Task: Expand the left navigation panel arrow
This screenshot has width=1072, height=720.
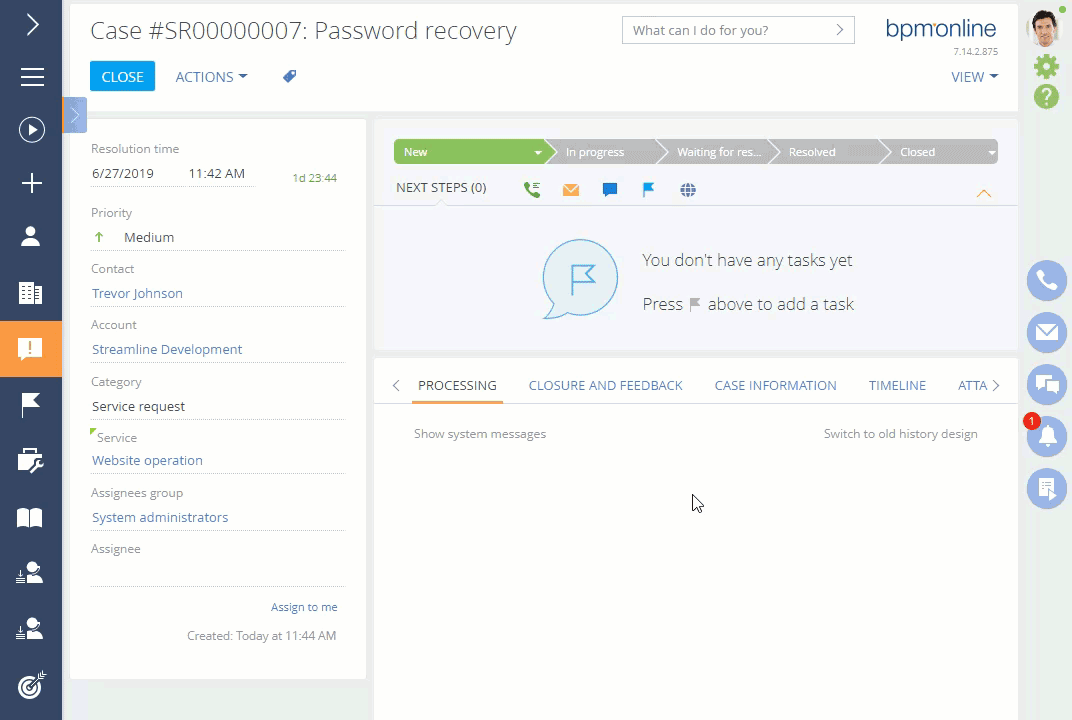Action: tap(32, 25)
